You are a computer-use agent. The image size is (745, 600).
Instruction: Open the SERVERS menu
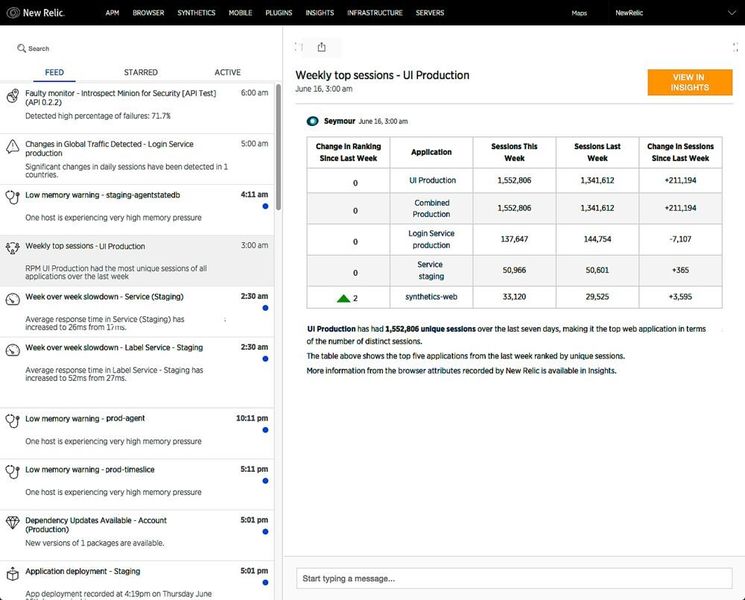tap(430, 13)
